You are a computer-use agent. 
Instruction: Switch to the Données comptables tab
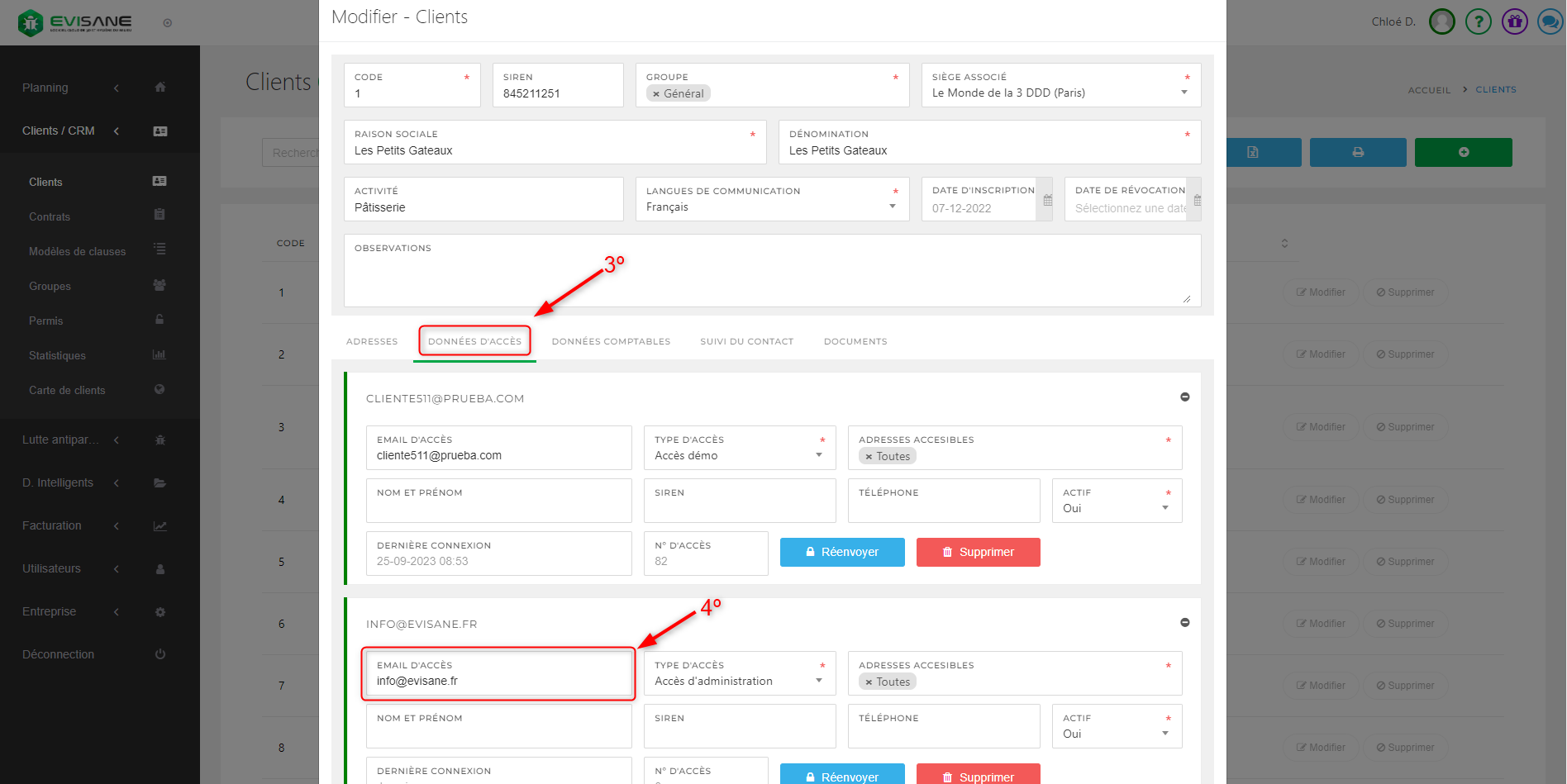[611, 341]
